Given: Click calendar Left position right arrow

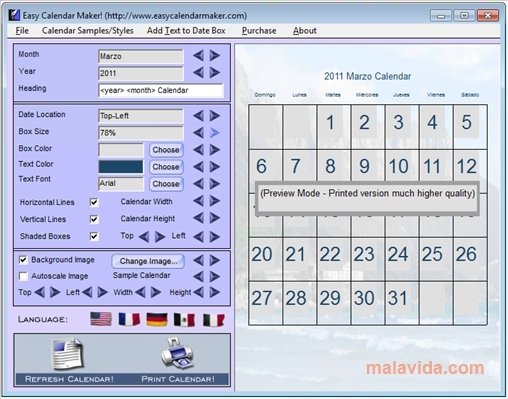Looking at the screenshot, I should tap(215, 237).
